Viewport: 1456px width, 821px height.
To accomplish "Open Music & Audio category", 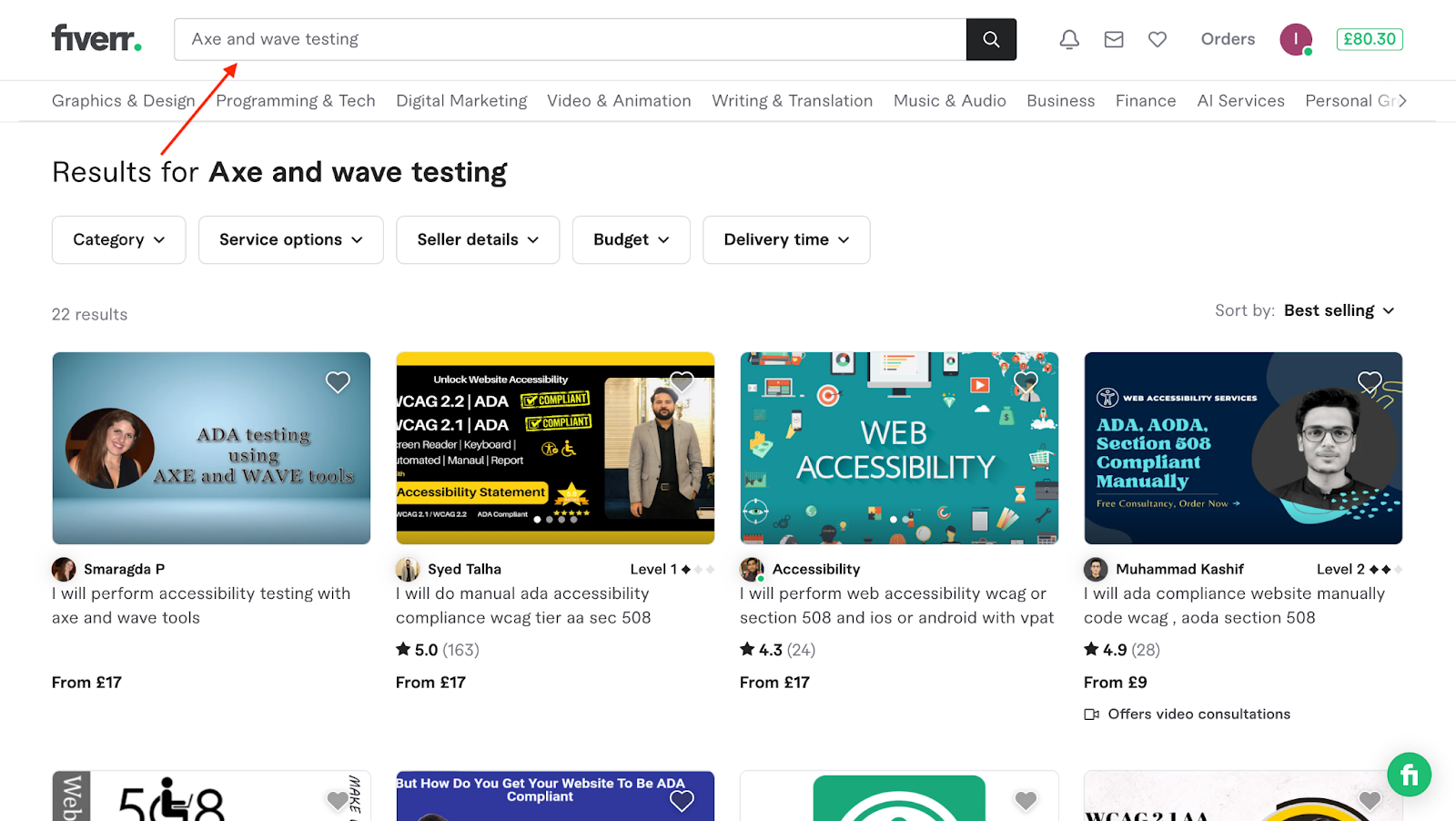I will (x=949, y=100).
